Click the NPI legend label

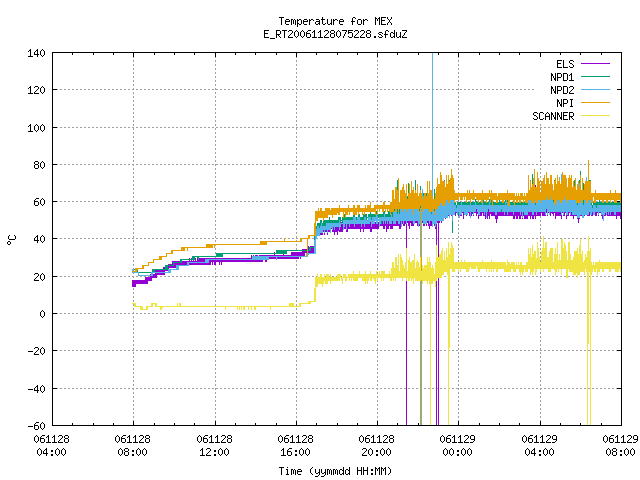point(565,103)
